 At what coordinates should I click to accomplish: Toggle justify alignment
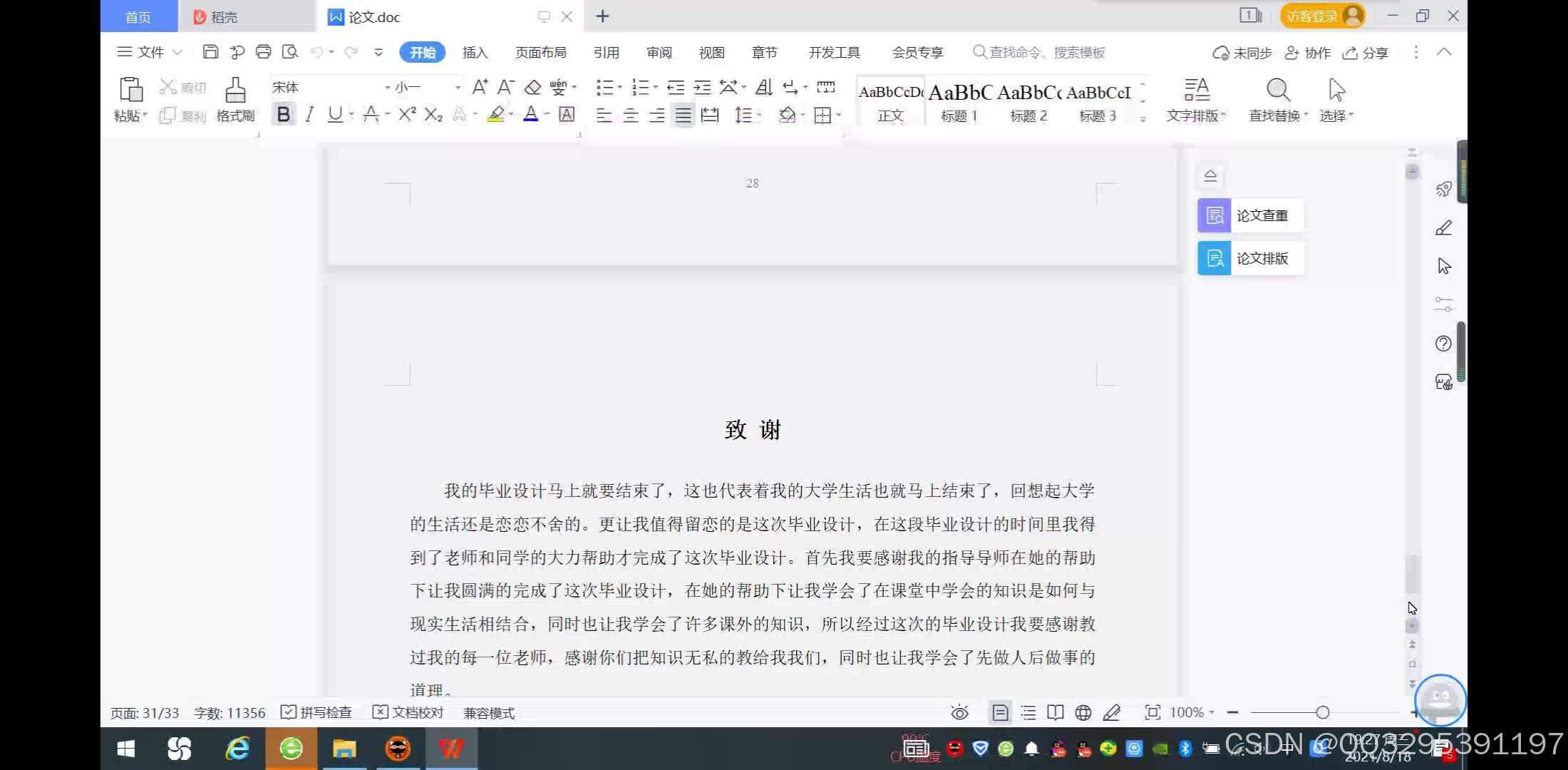point(684,115)
